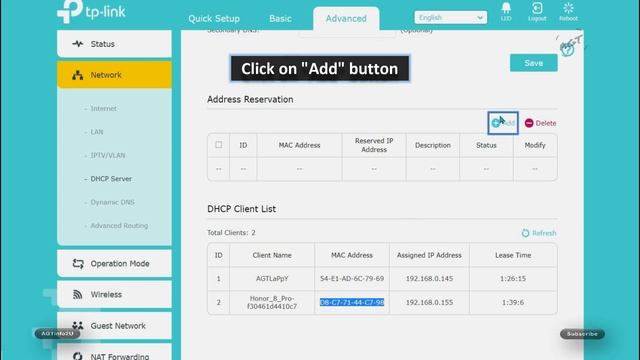Click the Client Name column header

pyautogui.click(x=272, y=255)
